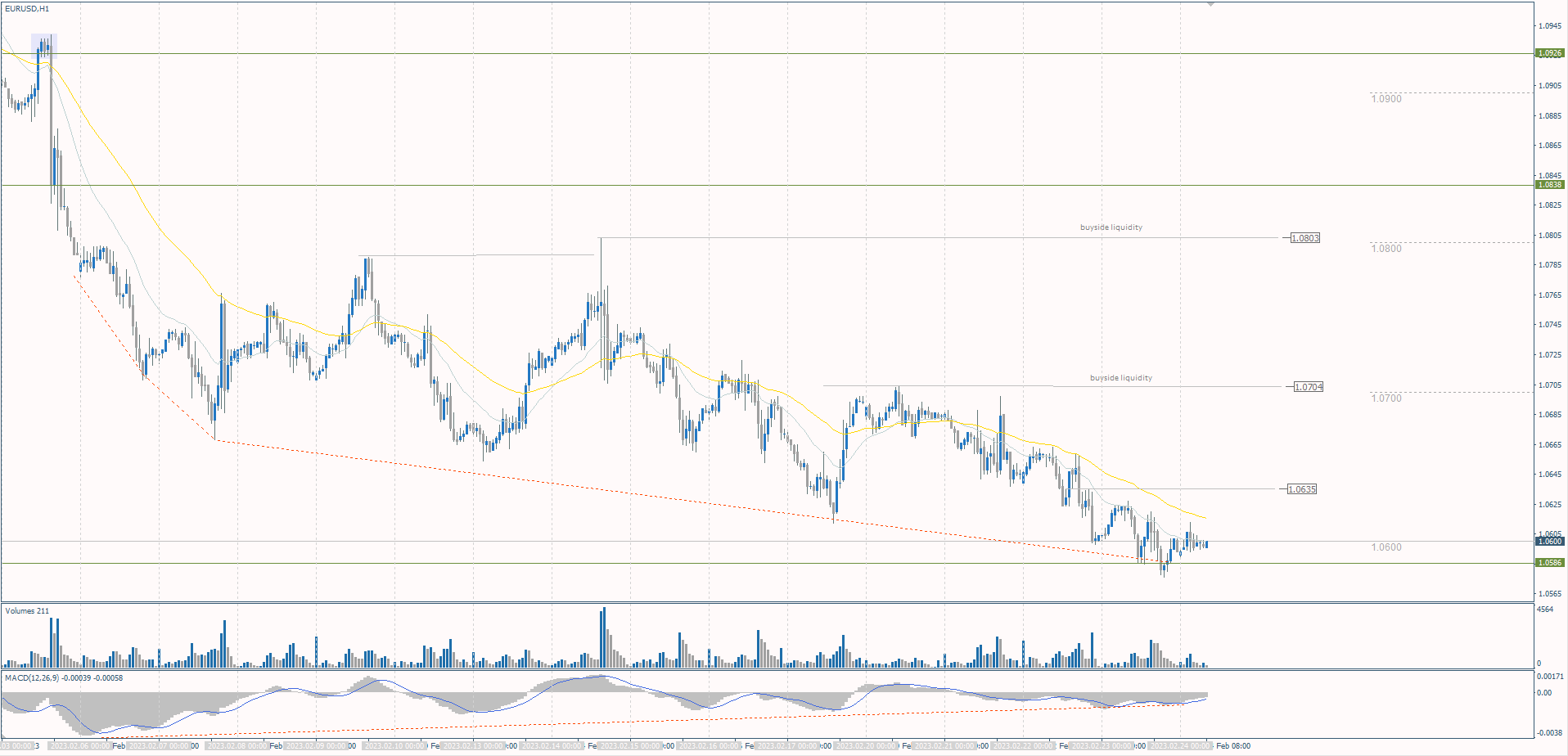
Task: Click the grey 1.0600 round-number label
Action: click(1386, 547)
